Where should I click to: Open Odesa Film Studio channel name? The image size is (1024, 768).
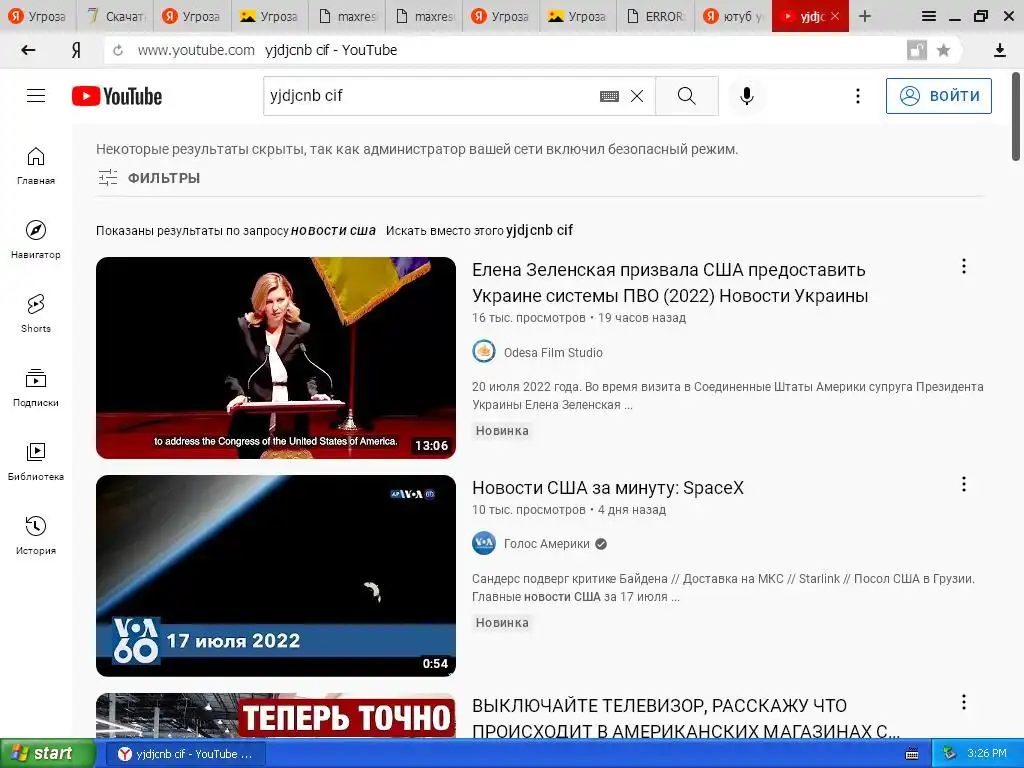click(553, 353)
